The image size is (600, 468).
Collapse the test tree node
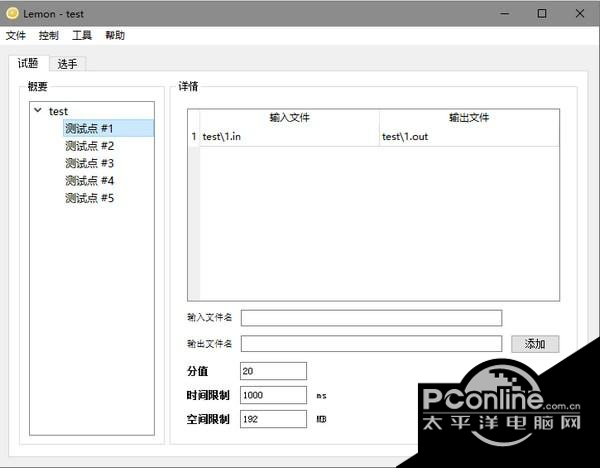(38, 111)
